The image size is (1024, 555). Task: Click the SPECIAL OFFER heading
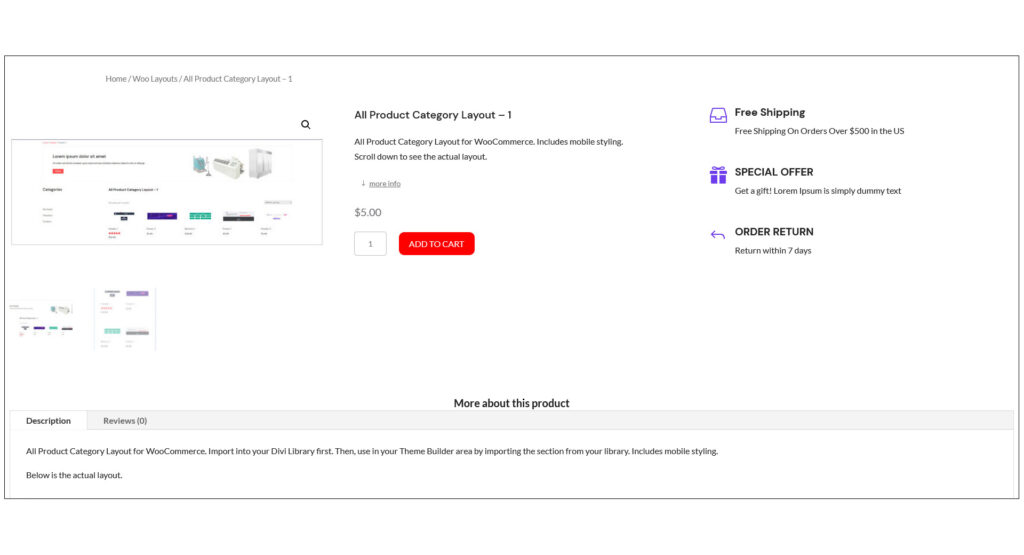pyautogui.click(x=774, y=172)
